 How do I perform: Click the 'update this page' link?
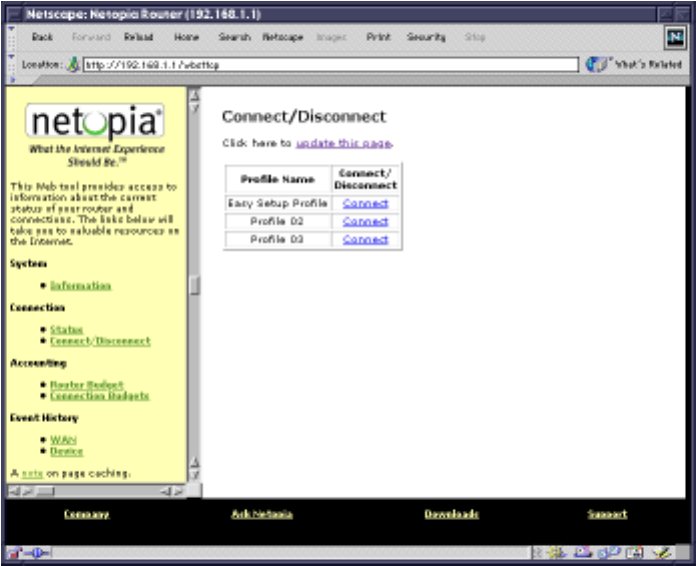pos(344,143)
